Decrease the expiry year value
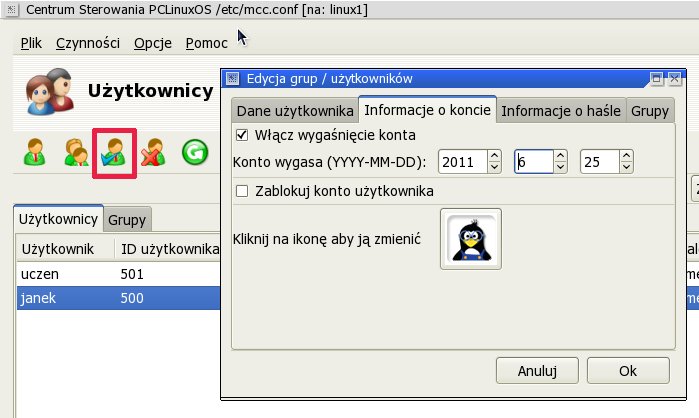The height and width of the screenshot is (418, 699). click(x=494, y=167)
